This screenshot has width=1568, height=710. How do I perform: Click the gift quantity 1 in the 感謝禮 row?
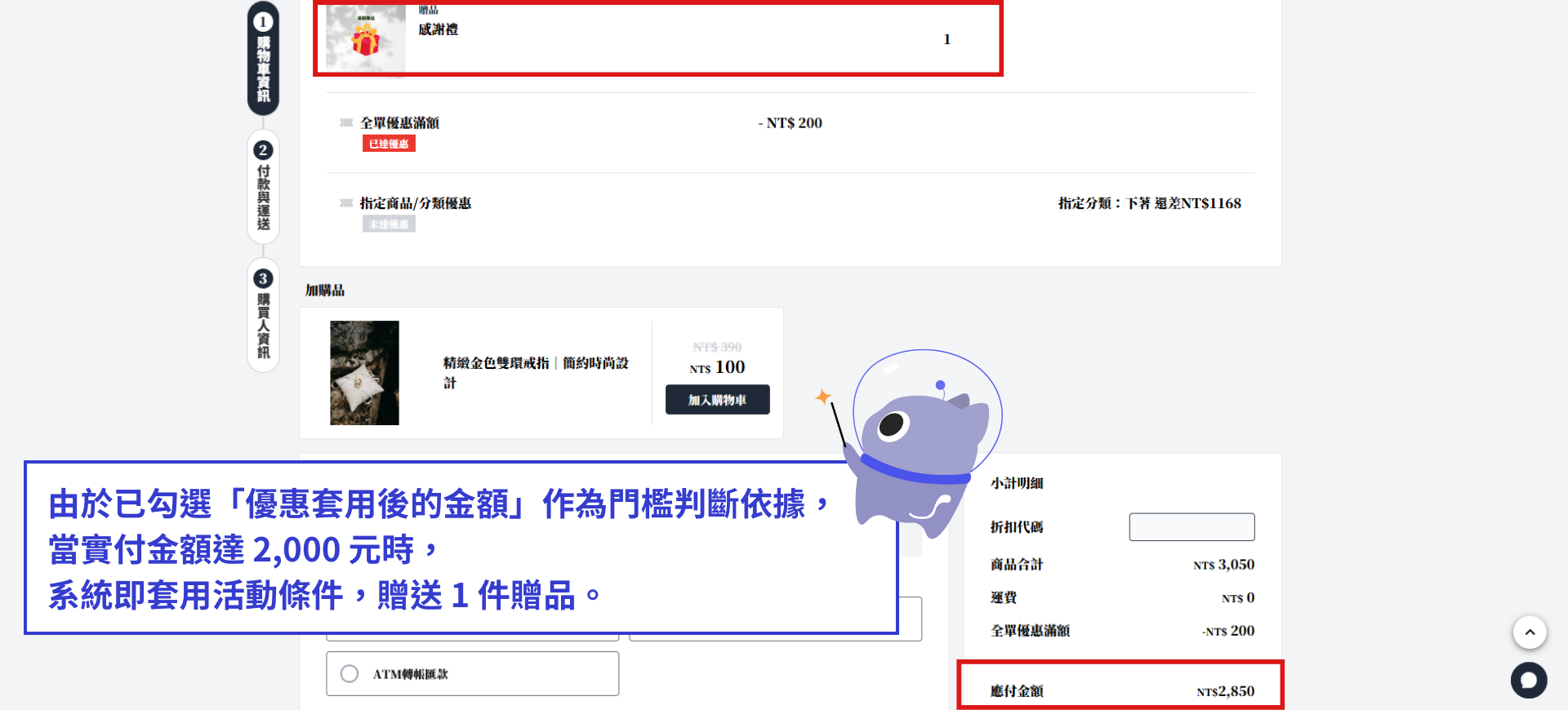[x=947, y=39]
